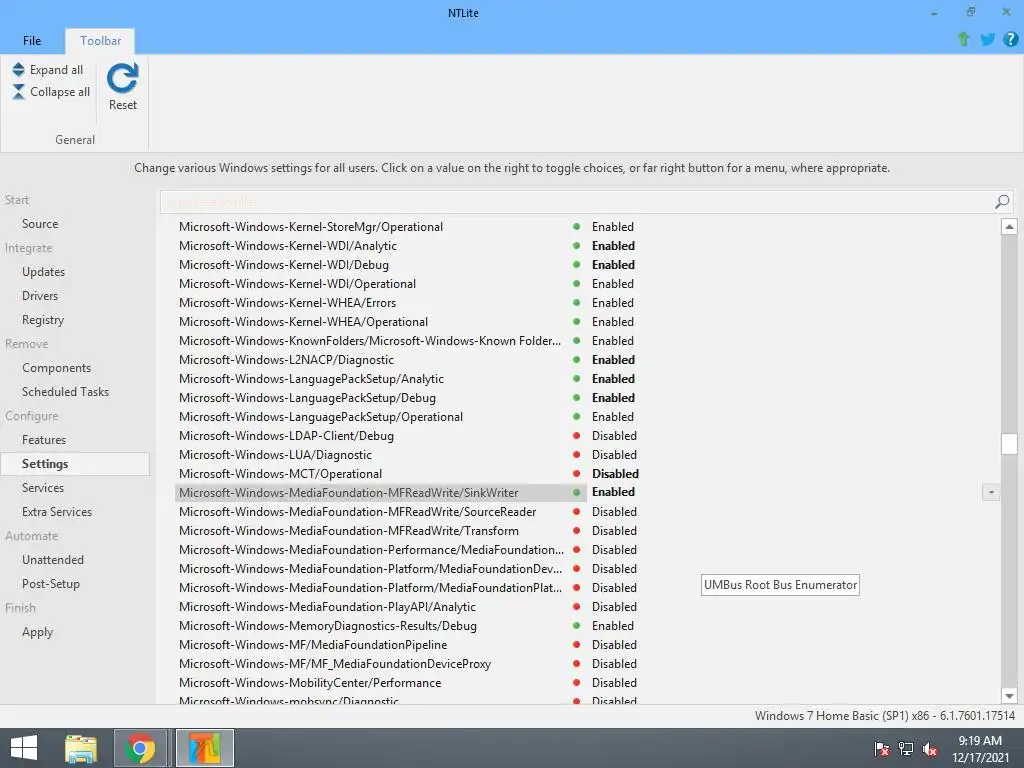Image resolution: width=1024 pixels, height=768 pixels.
Task: Open the Registry page
Action: tap(42, 320)
